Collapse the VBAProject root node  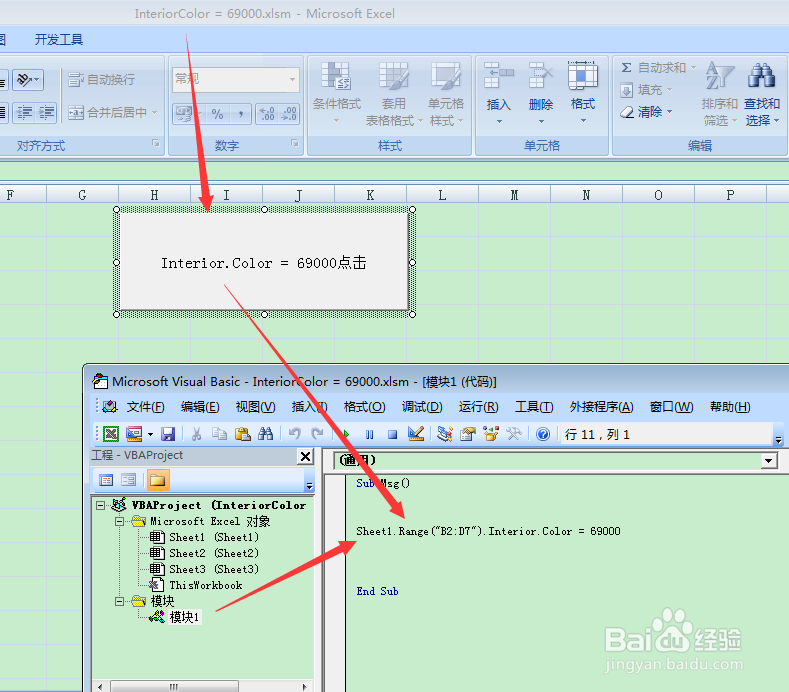click(101, 505)
